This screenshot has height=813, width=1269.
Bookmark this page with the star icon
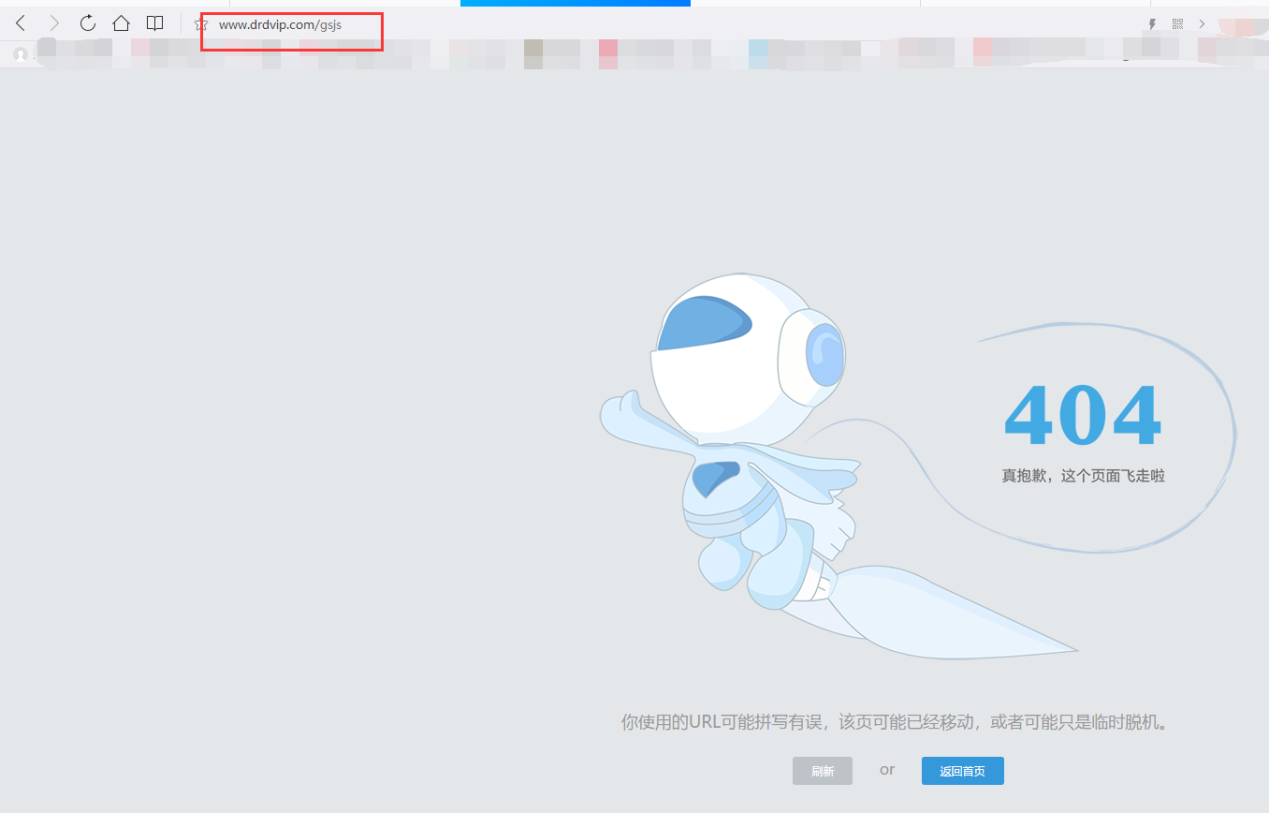pos(201,24)
